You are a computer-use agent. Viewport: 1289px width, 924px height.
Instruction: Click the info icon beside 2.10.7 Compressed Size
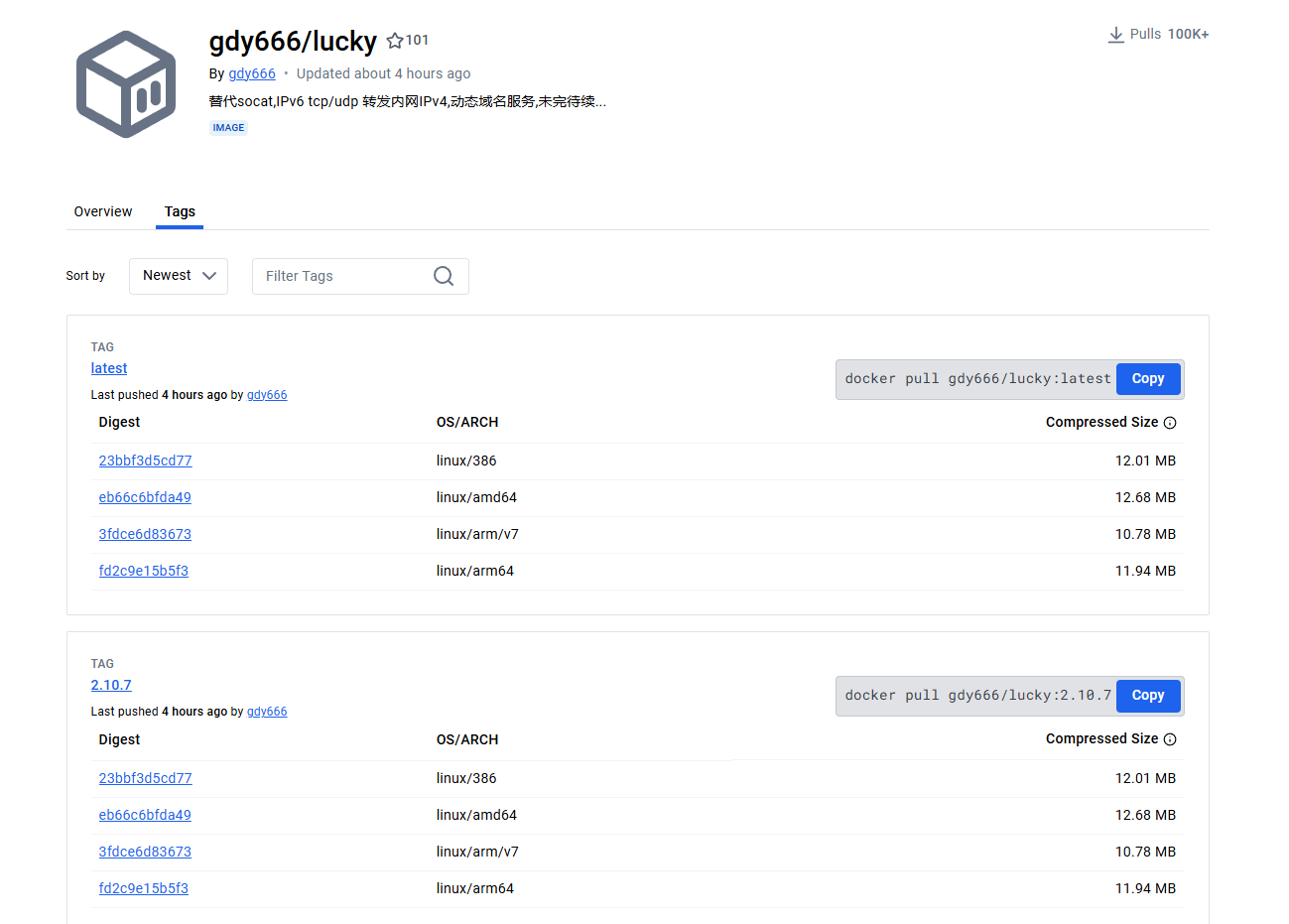pyautogui.click(x=1170, y=739)
